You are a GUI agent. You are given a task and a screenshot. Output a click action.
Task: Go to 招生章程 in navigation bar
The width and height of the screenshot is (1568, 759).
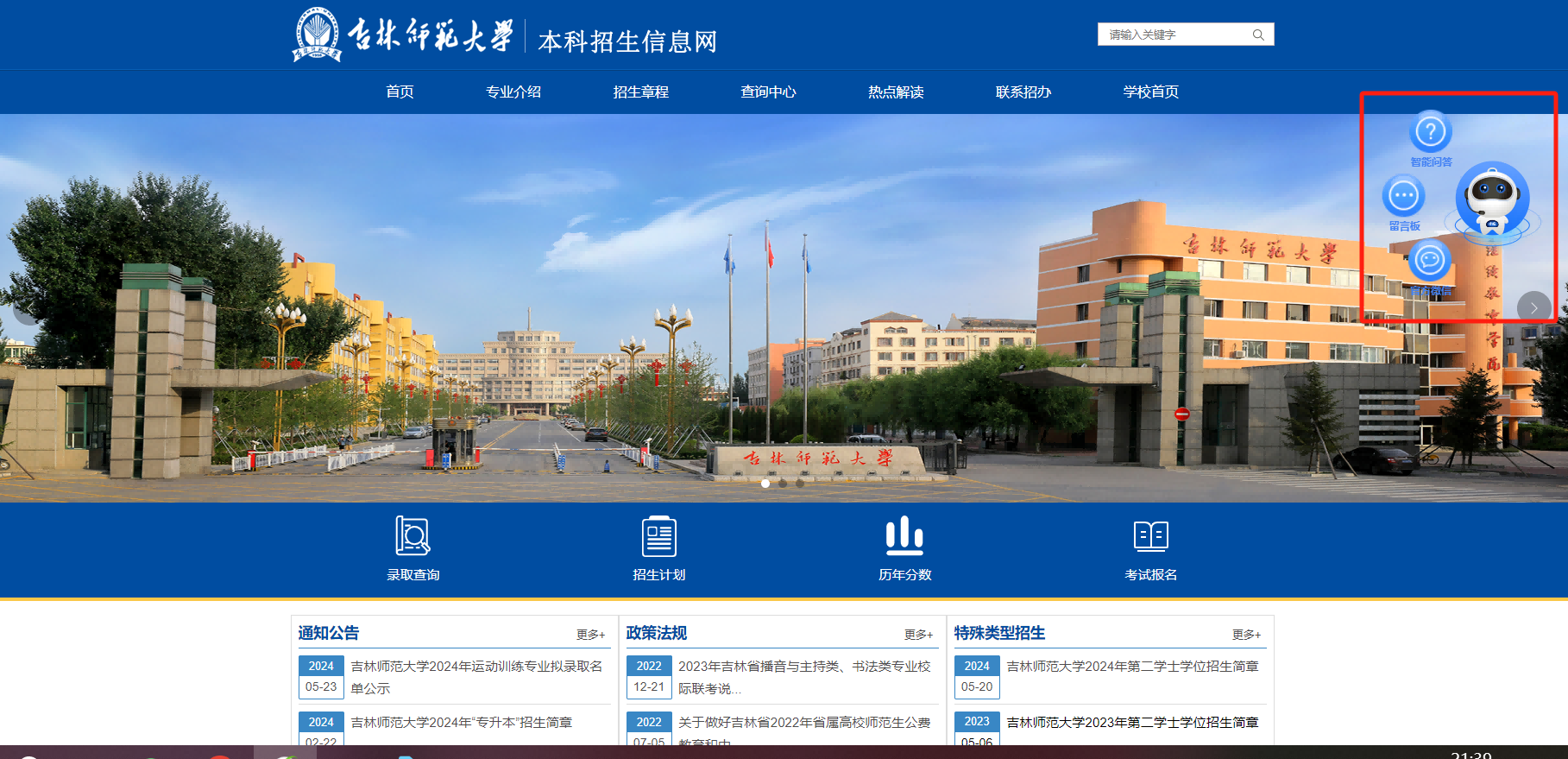(x=640, y=92)
